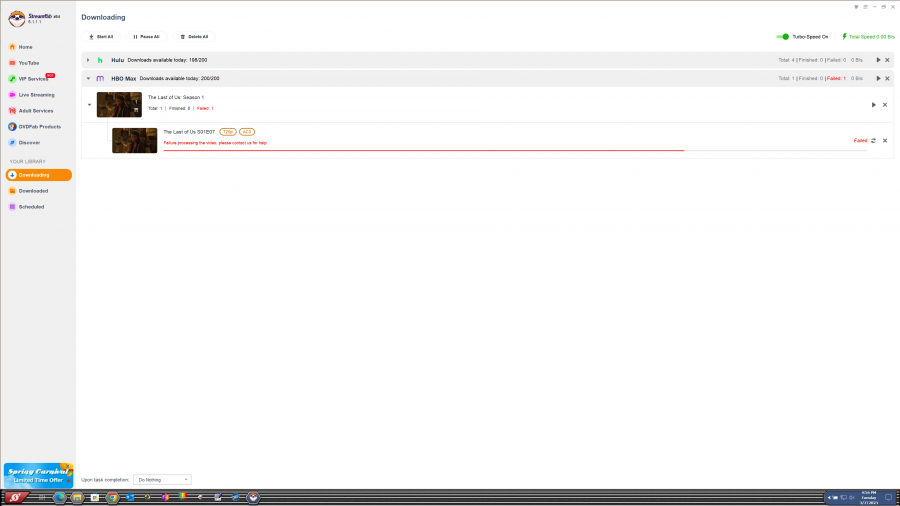900x506 pixels.
Task: Click the 720p quality badge
Action: tap(228, 132)
